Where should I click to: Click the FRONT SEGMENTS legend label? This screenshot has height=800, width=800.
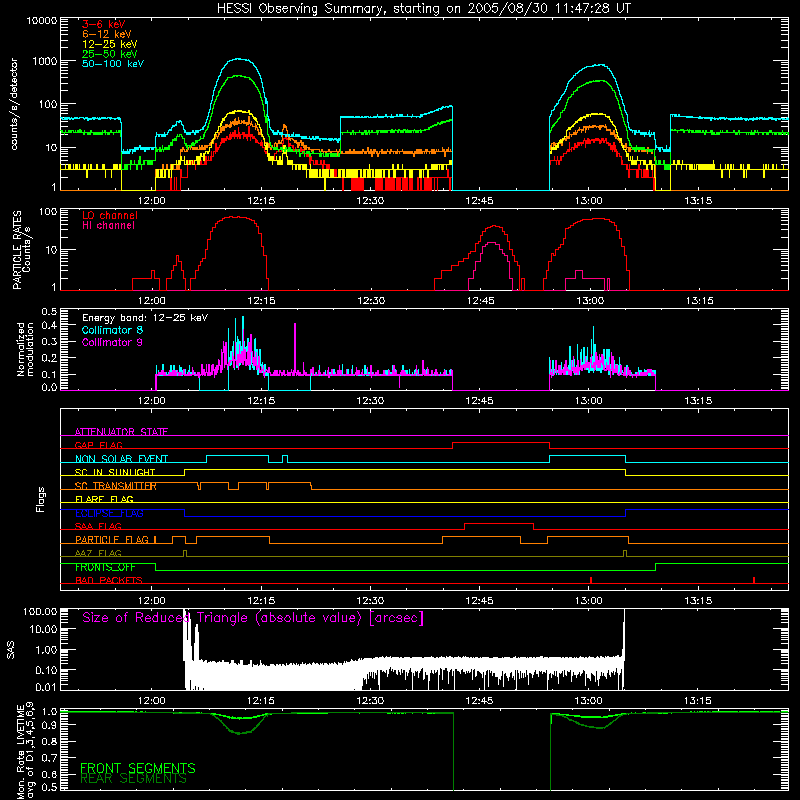pyautogui.click(x=138, y=768)
